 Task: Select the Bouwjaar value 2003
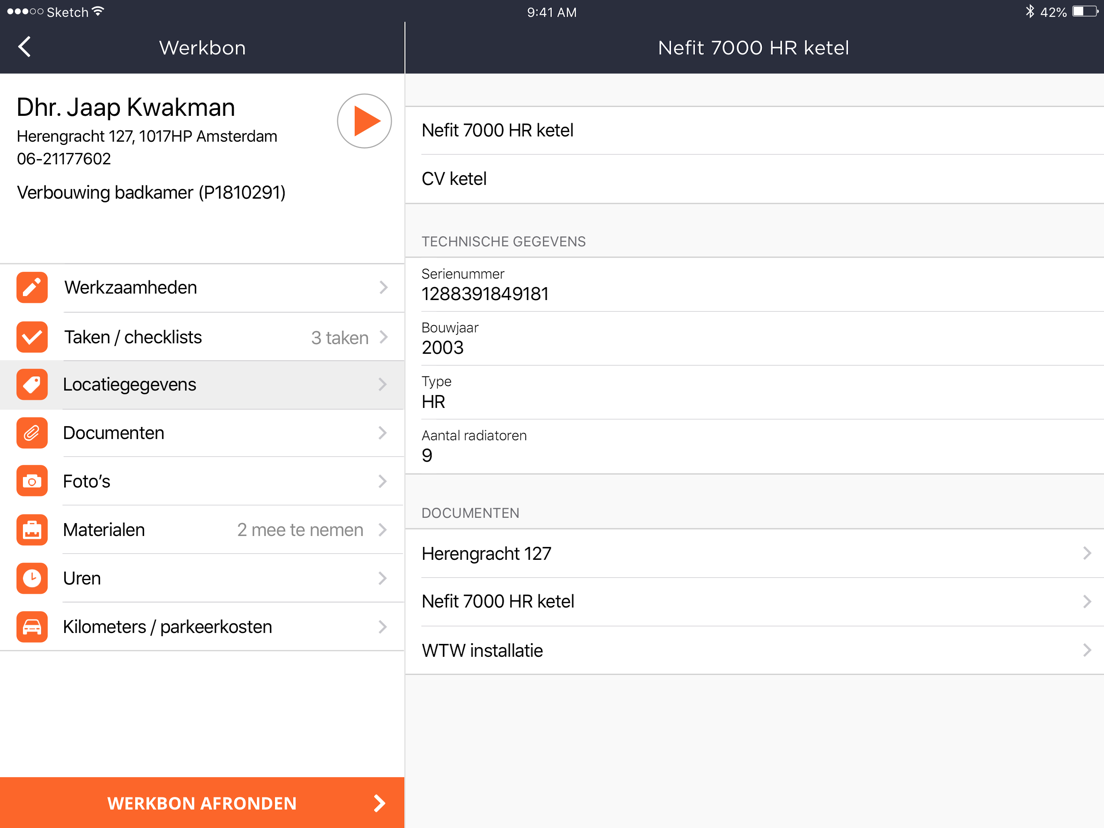[x=443, y=348]
